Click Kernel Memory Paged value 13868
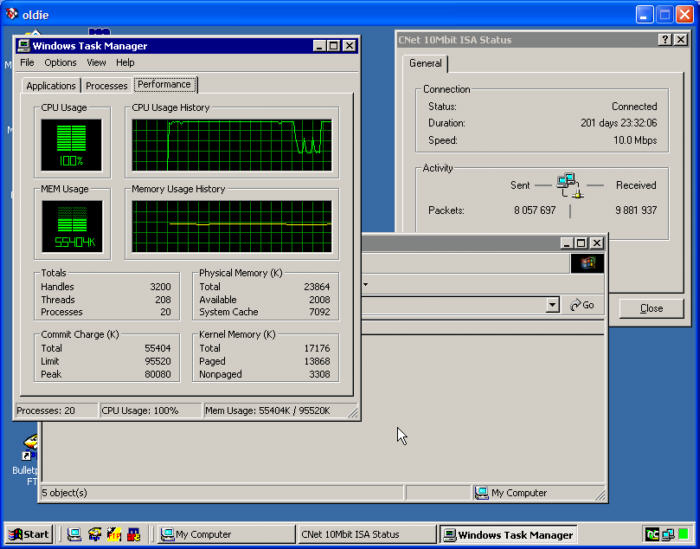This screenshot has width=700, height=549. tap(317, 361)
